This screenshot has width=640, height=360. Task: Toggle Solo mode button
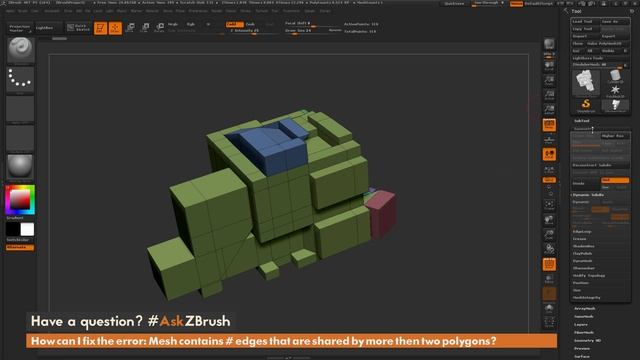549,308
